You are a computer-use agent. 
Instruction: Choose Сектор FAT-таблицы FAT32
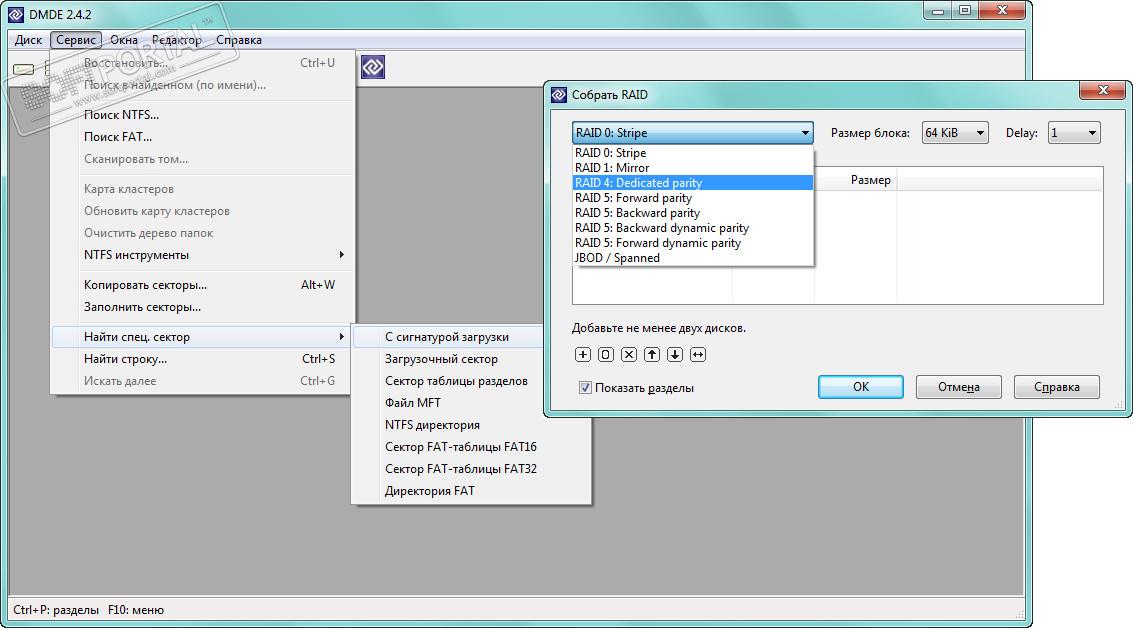click(x=471, y=469)
